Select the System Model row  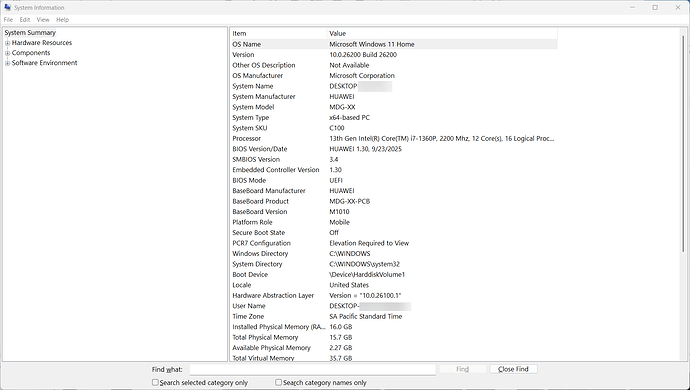394,107
